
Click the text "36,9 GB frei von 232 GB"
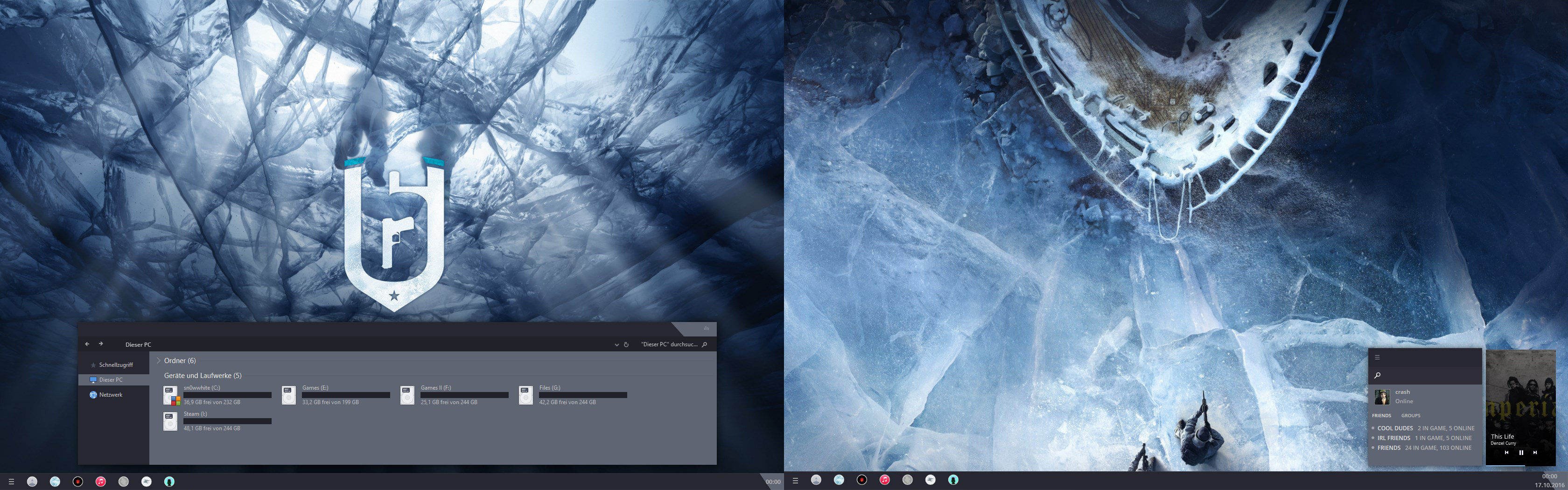coord(212,402)
